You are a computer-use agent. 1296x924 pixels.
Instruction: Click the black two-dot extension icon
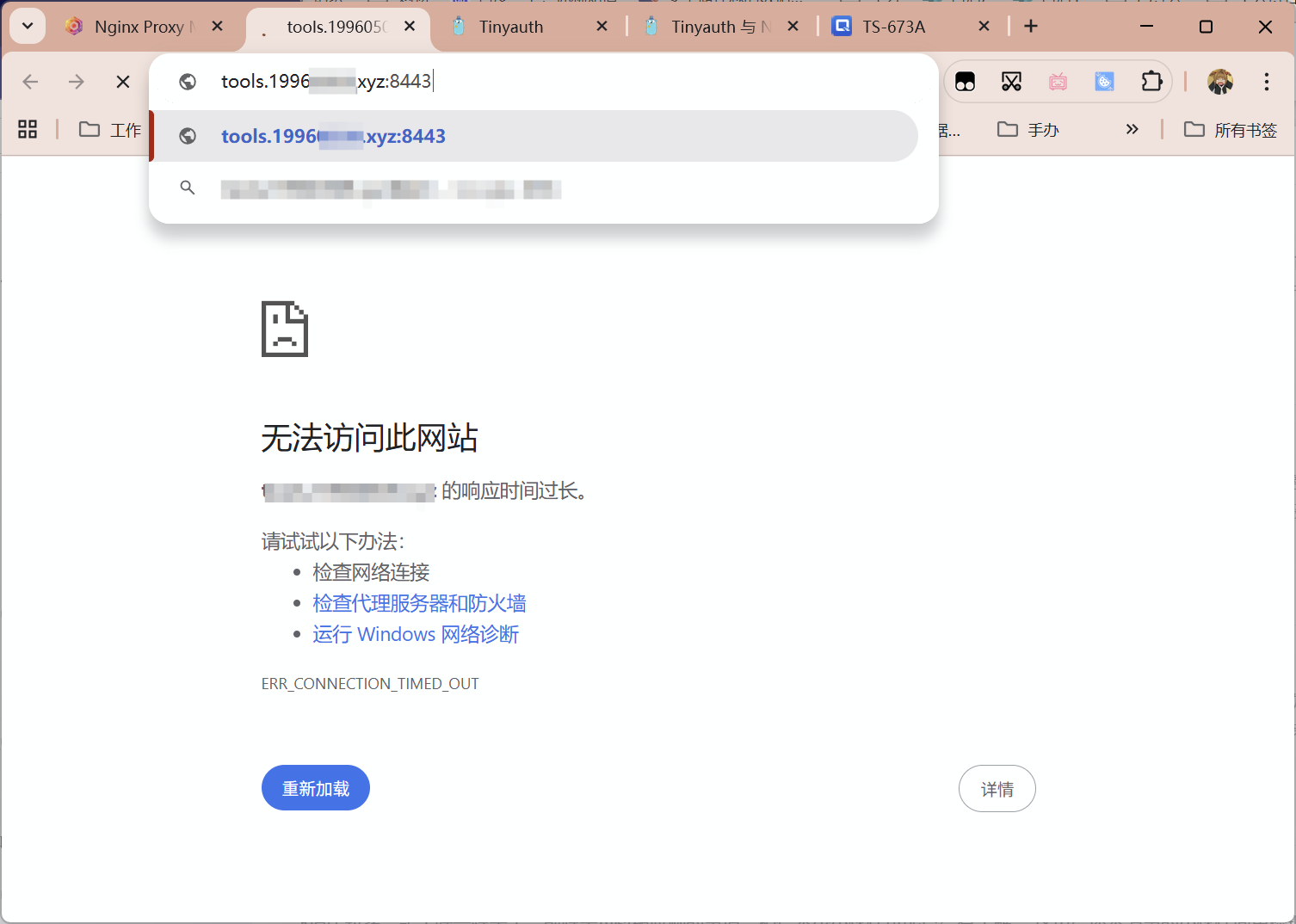[966, 81]
